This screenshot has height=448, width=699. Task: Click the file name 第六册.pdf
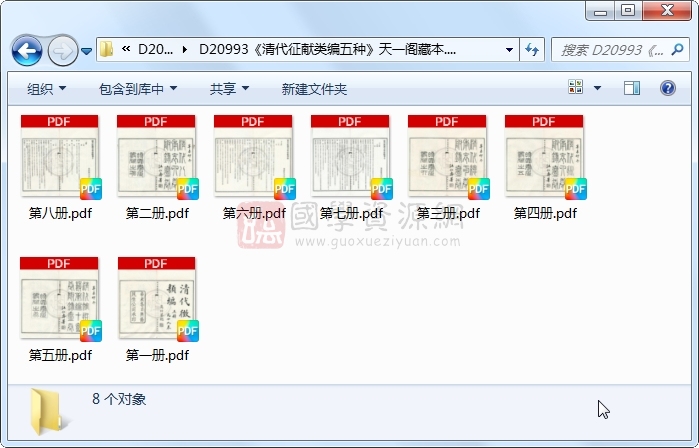click(x=254, y=213)
